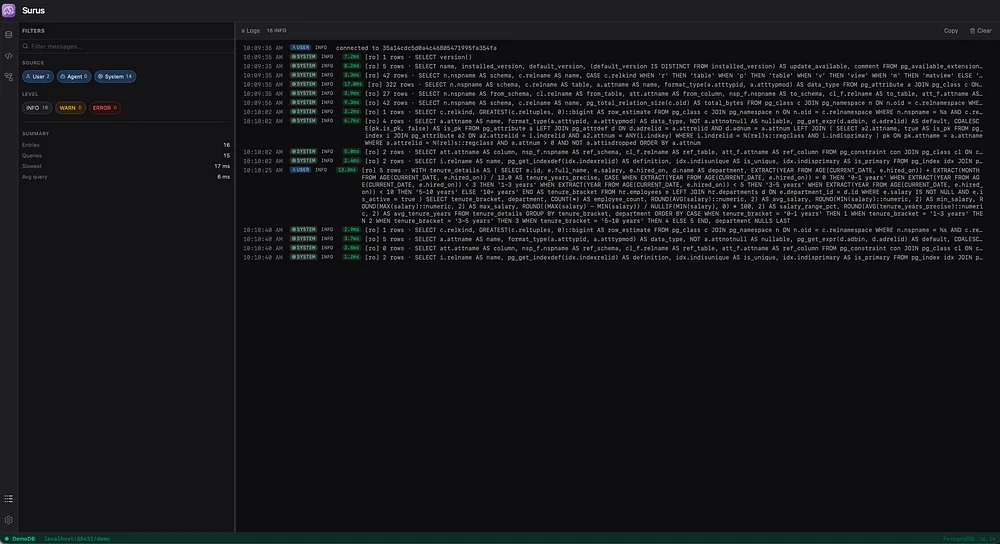Click the Slowest summary value 17 ms
The height and width of the screenshot is (544, 1000).
point(222,166)
